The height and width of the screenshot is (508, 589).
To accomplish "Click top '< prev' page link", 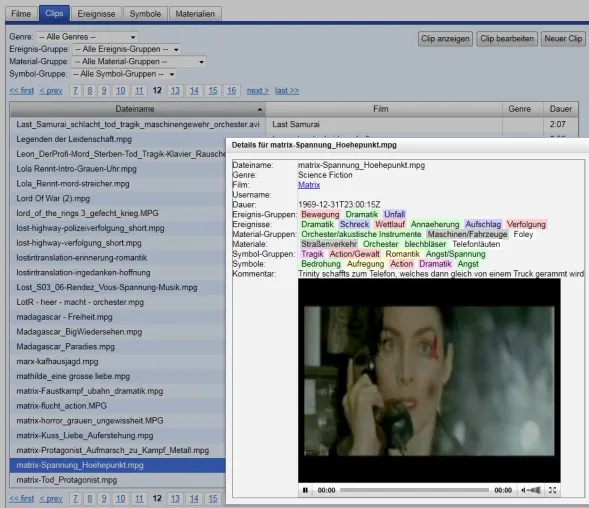I will (51, 91).
